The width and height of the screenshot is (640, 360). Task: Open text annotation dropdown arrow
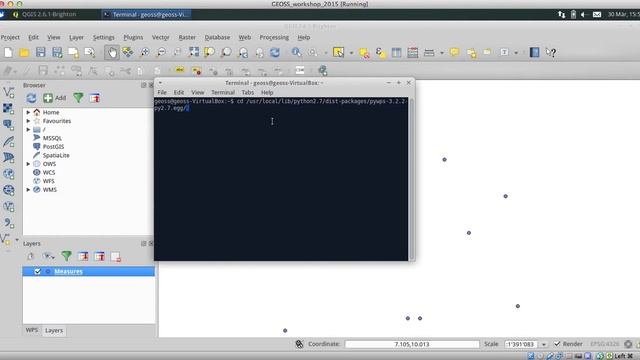coord(516,53)
